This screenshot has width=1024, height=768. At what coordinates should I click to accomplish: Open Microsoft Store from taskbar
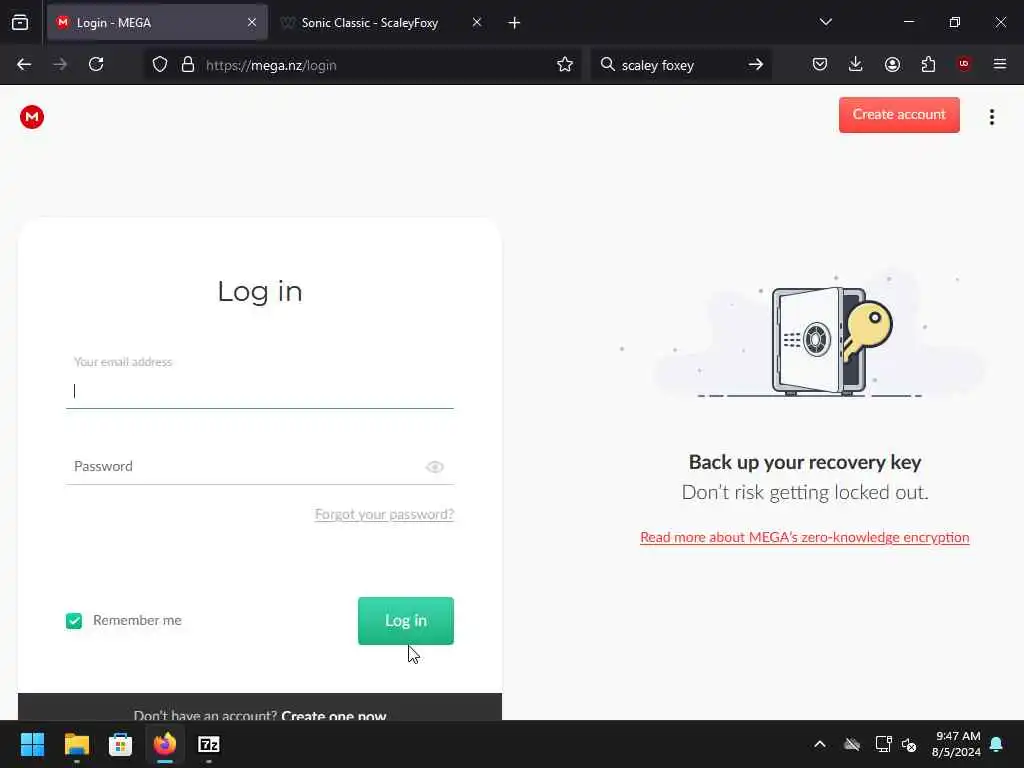point(120,744)
